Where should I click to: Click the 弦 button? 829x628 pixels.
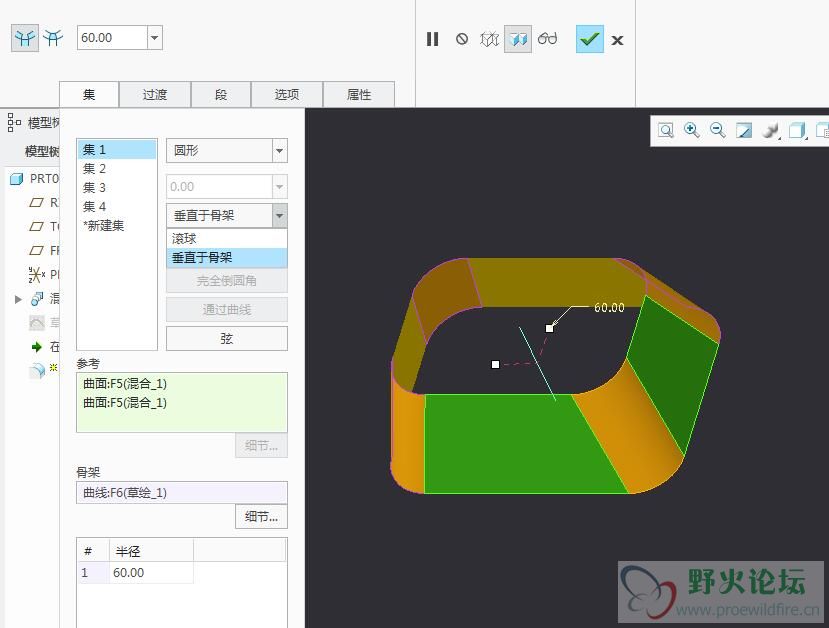(x=227, y=338)
